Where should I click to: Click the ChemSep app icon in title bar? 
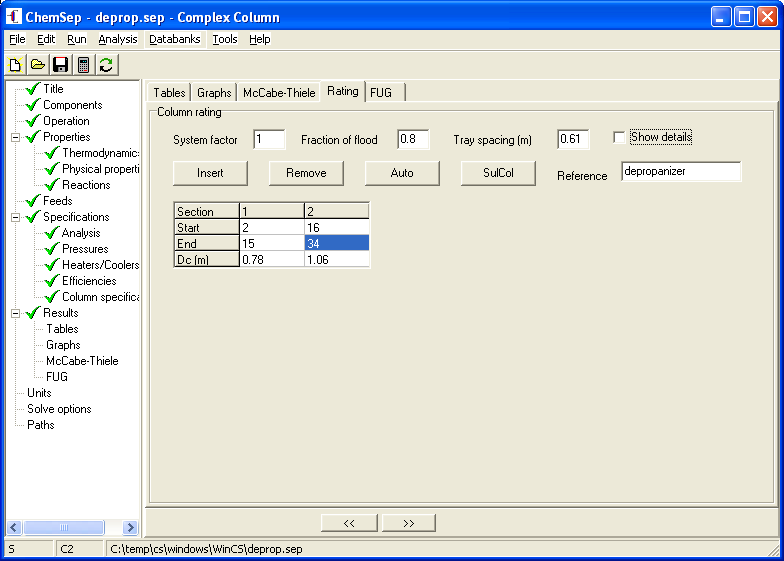[14, 16]
